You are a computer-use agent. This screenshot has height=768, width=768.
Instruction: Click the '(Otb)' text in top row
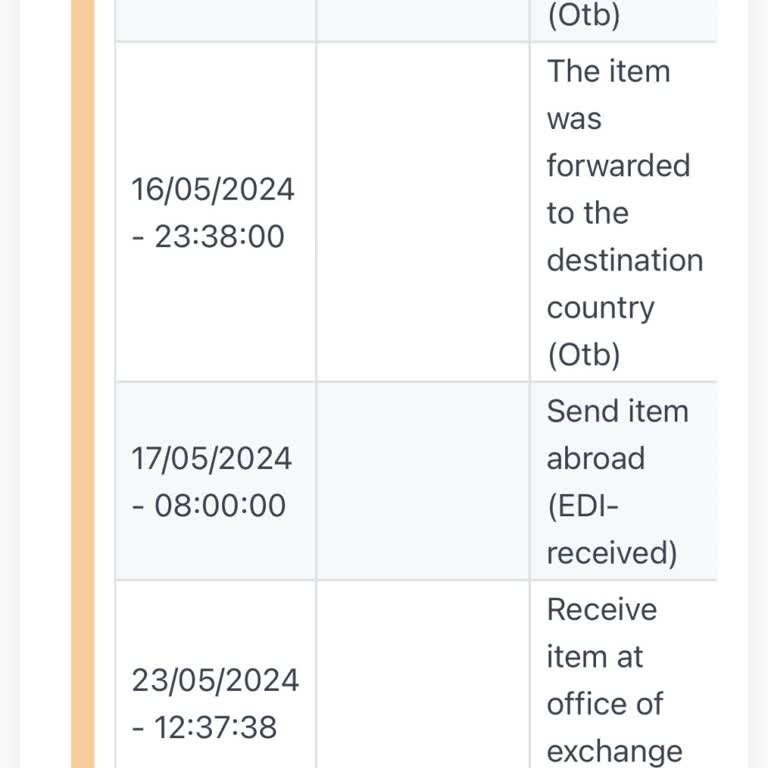(584, 16)
